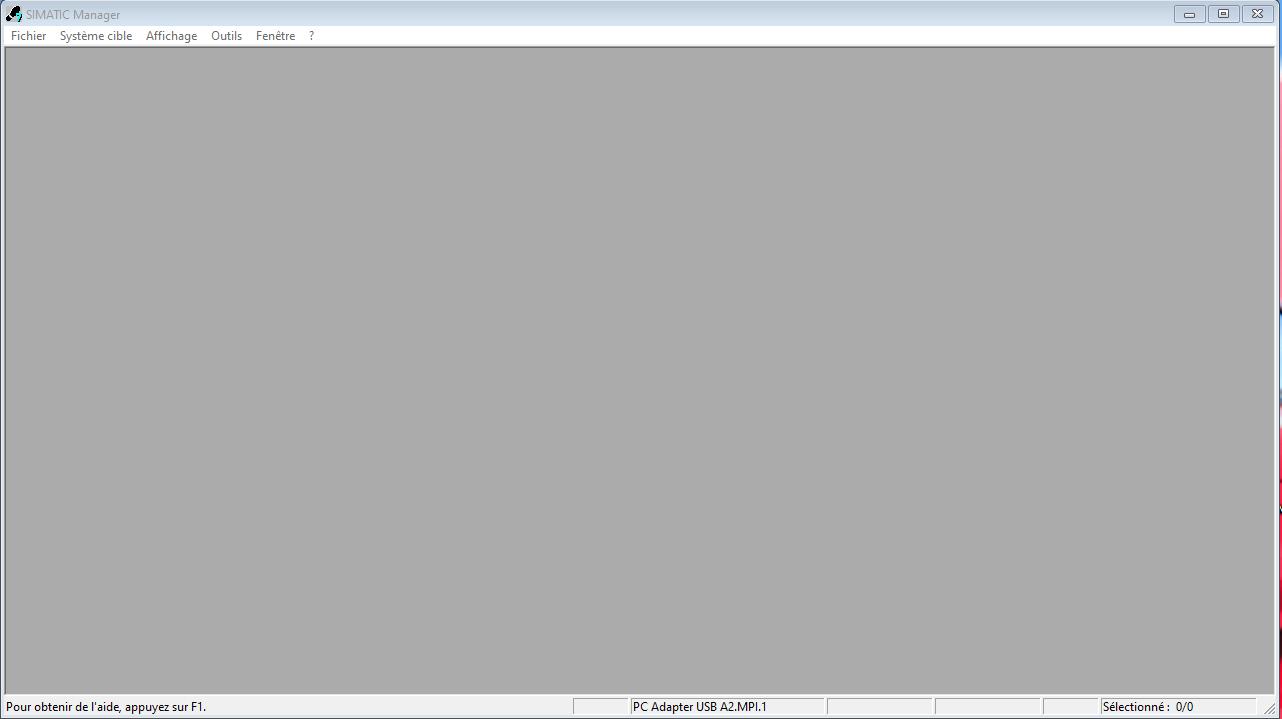Screen dimensions: 1282x719
Task: Open the Outils menu
Action: (226, 36)
